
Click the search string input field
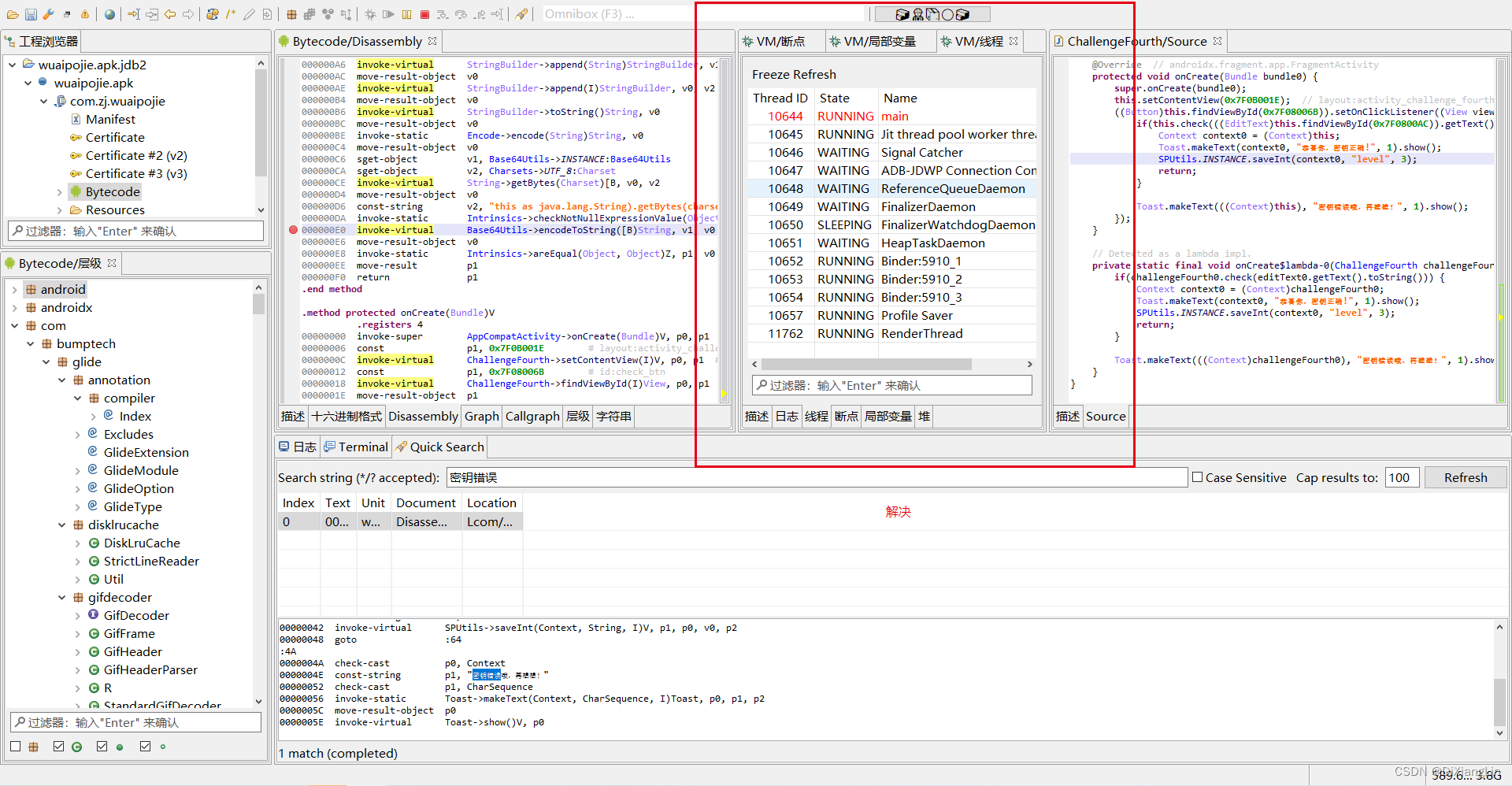787,476
